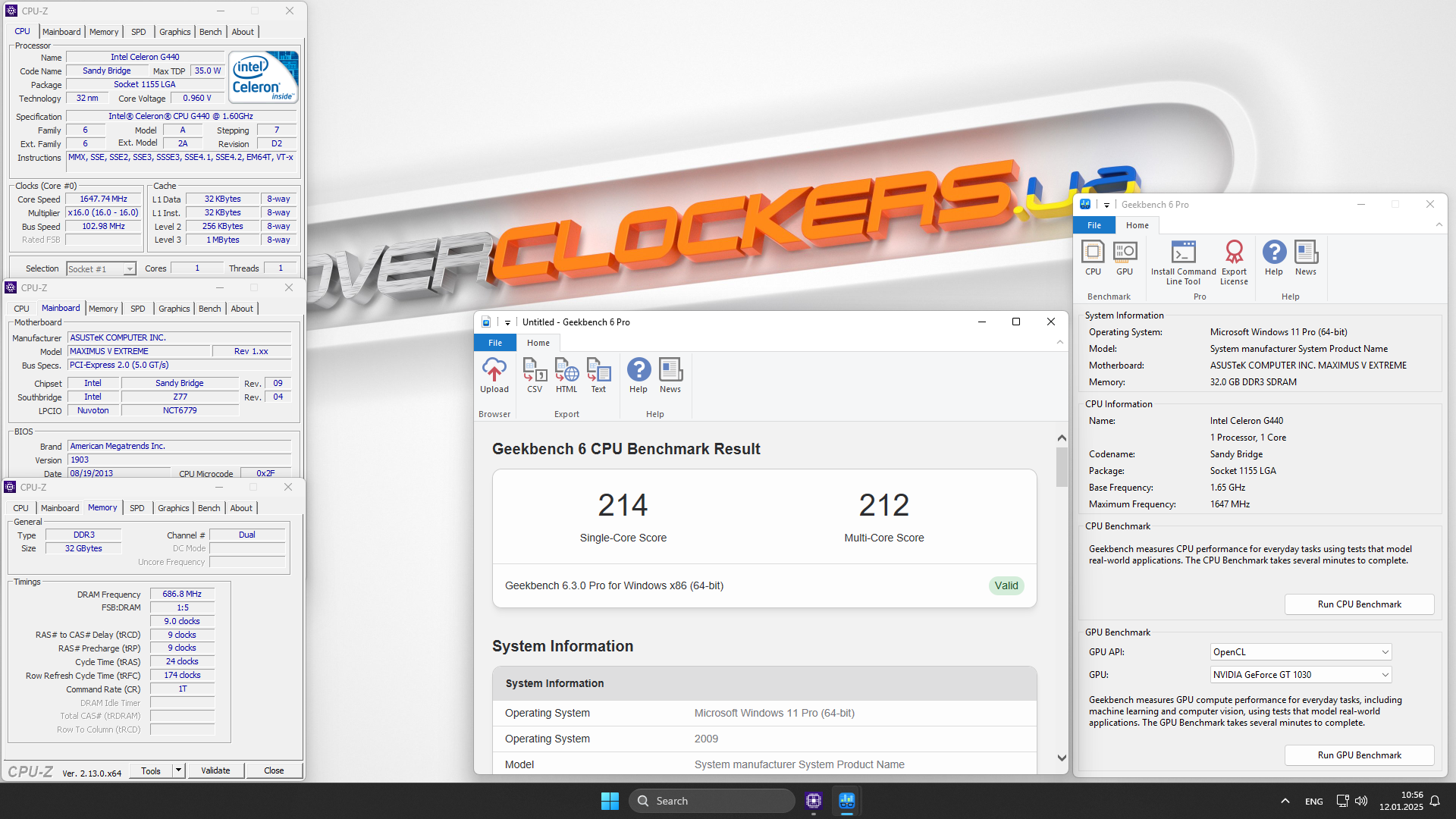Click scroll down arrow in Geekbench result window

[1062, 758]
